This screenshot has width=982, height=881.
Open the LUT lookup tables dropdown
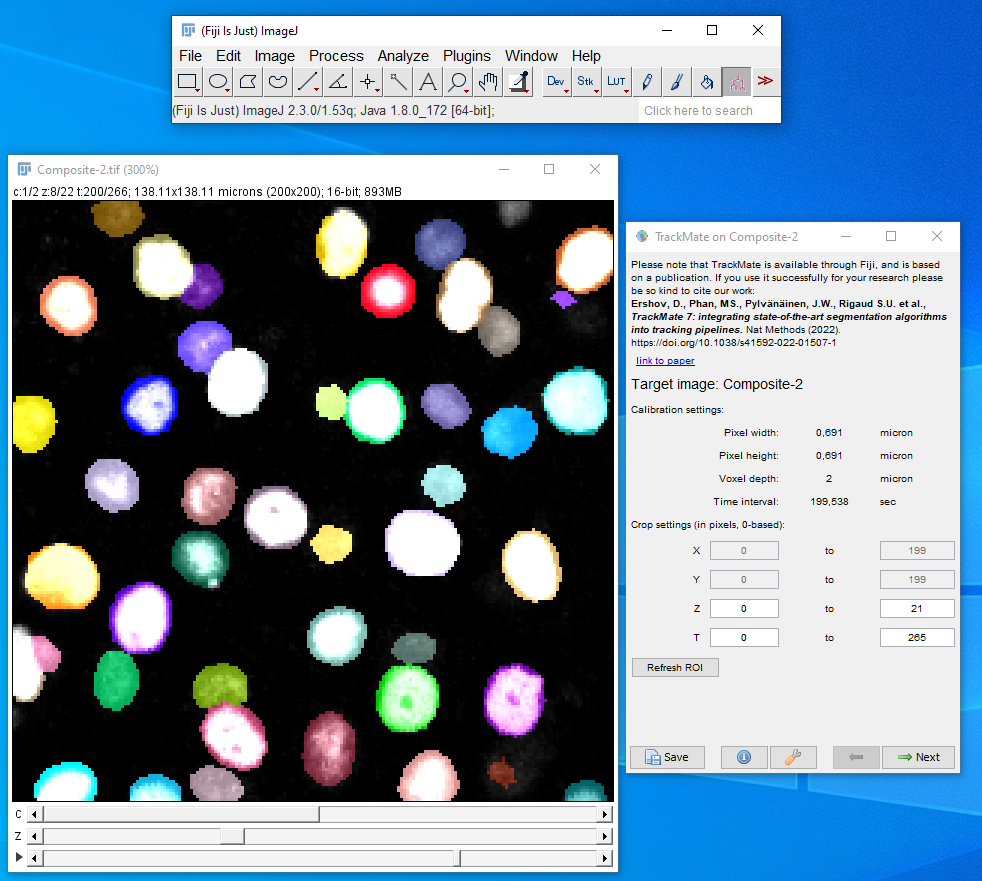point(616,82)
